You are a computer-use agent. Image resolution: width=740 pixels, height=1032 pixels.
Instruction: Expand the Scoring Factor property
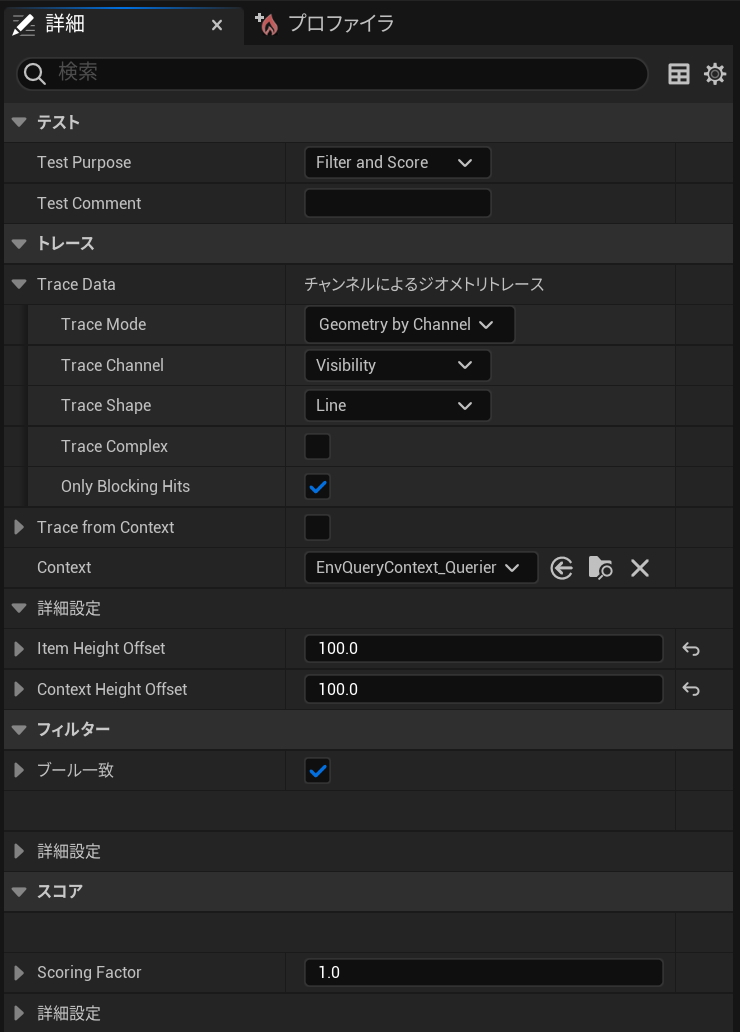click(19, 973)
